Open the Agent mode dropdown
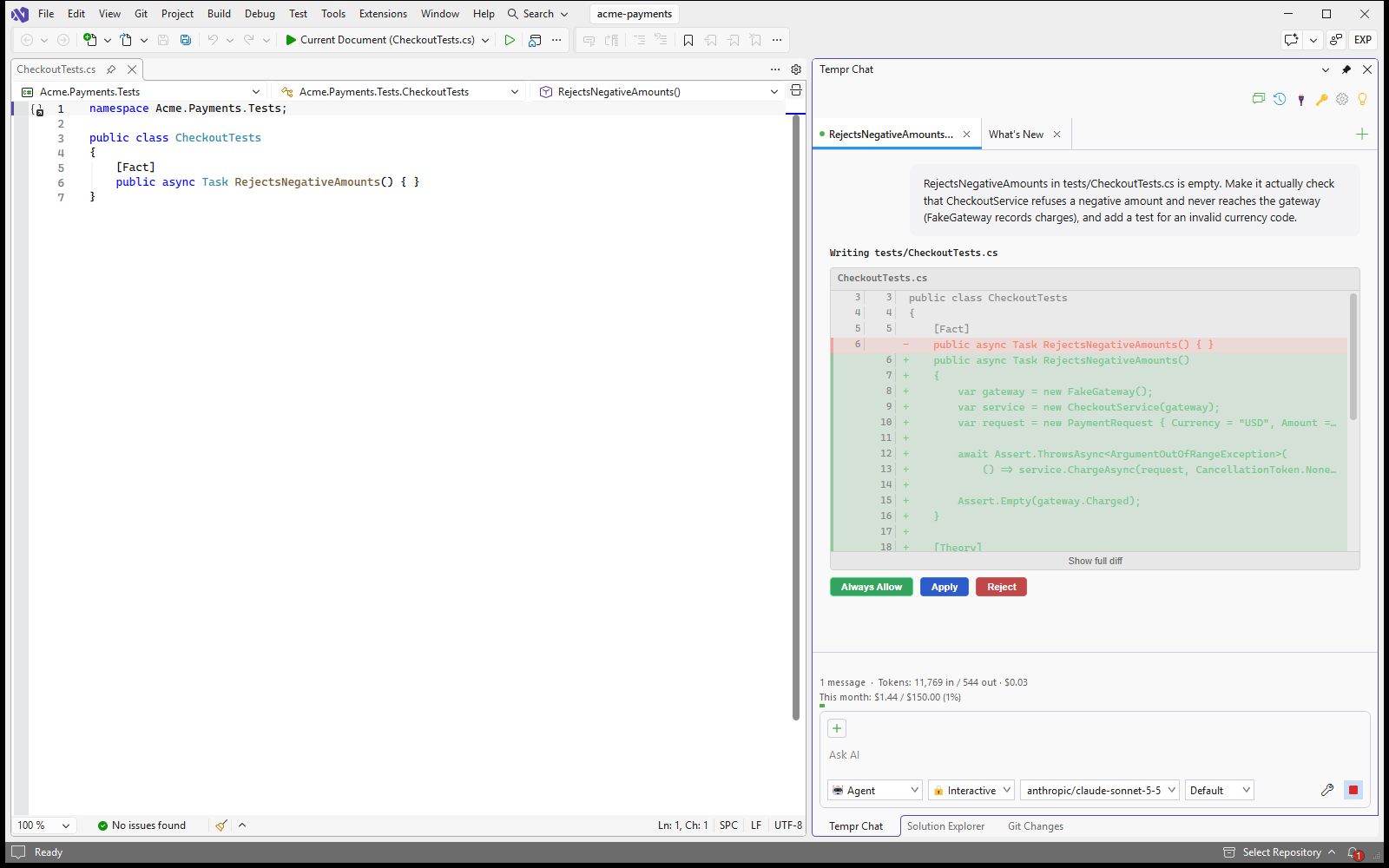Viewport: 1389px width, 868px height. tap(874, 791)
